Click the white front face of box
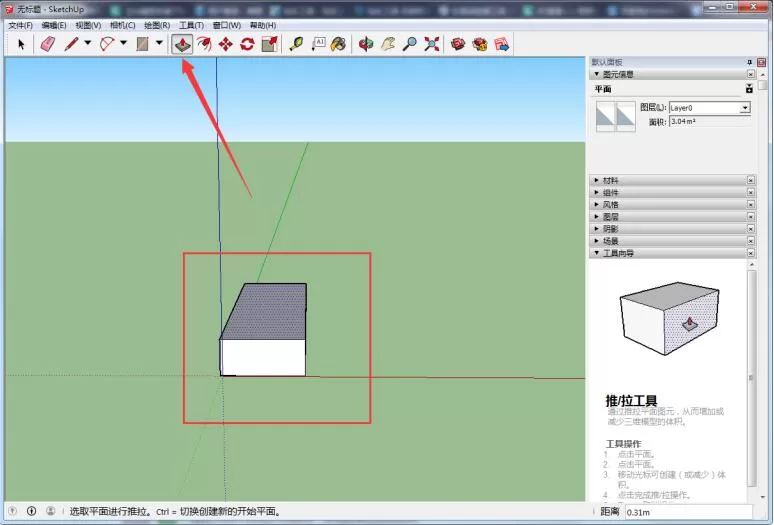This screenshot has height=525, width=774. coord(263,358)
